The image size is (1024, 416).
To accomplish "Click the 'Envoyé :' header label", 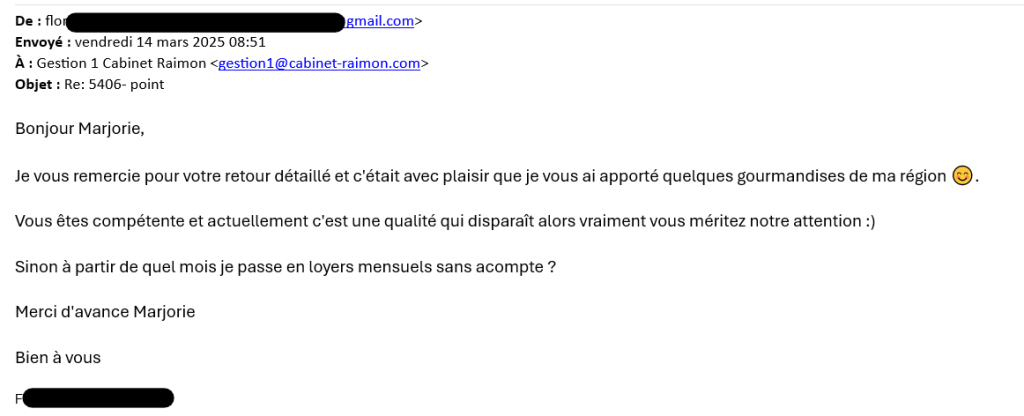I will click(43, 42).
